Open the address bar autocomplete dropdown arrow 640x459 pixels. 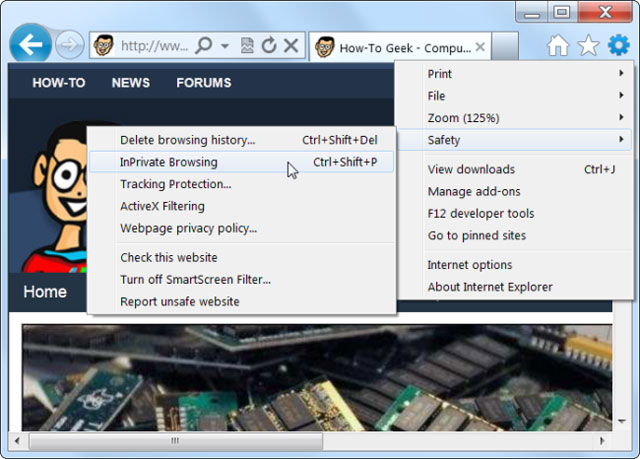click(x=225, y=46)
